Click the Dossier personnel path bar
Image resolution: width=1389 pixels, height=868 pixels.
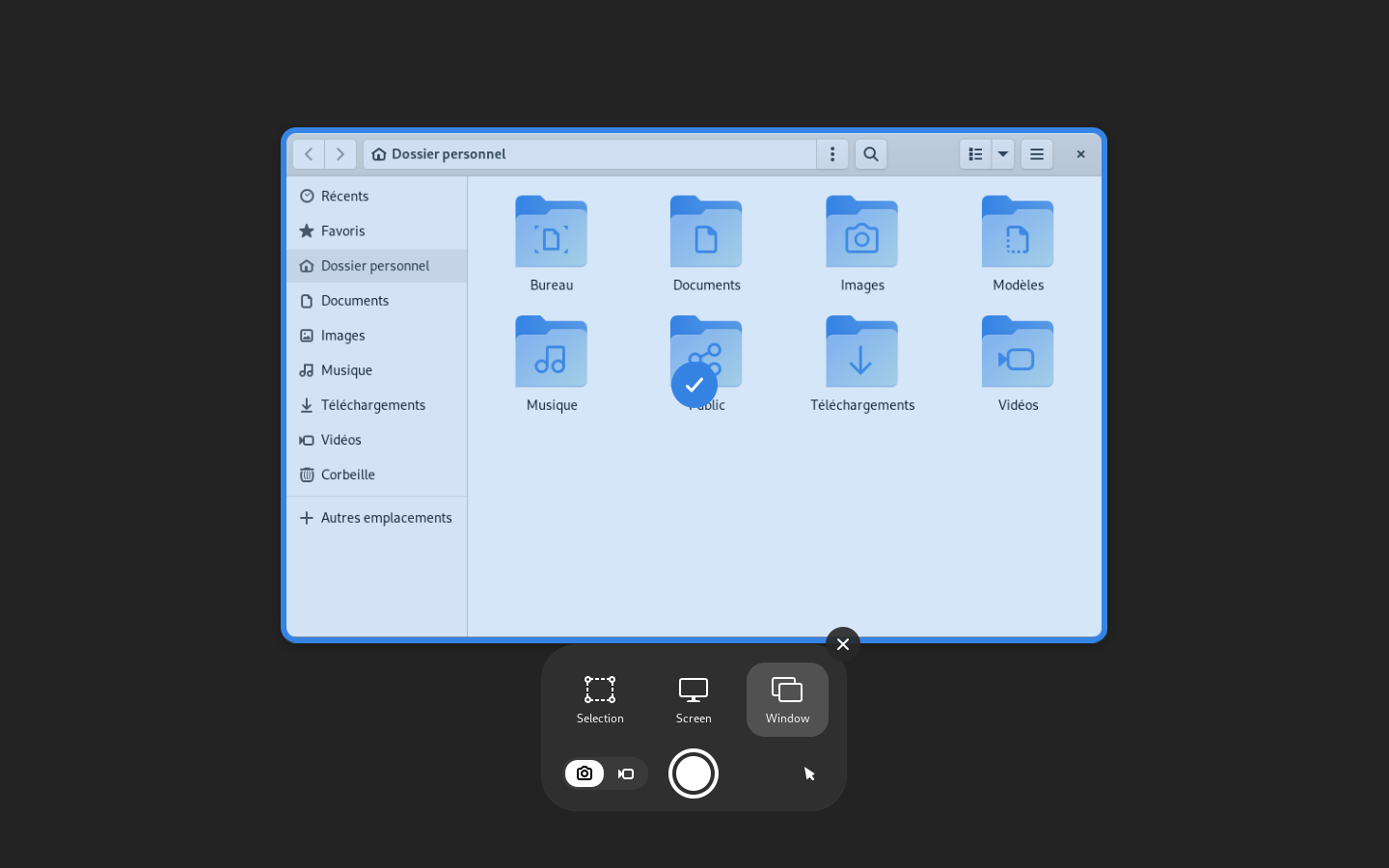(x=590, y=154)
